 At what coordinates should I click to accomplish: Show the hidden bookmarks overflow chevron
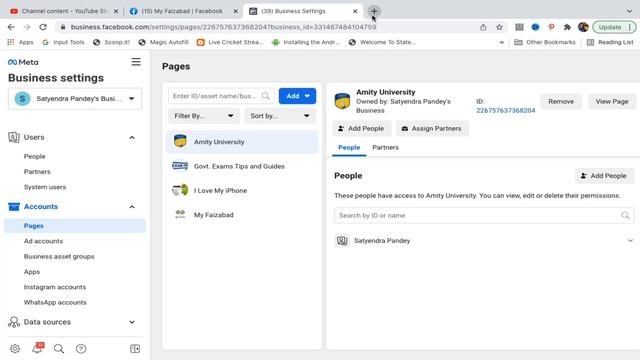pyautogui.click(x=501, y=42)
